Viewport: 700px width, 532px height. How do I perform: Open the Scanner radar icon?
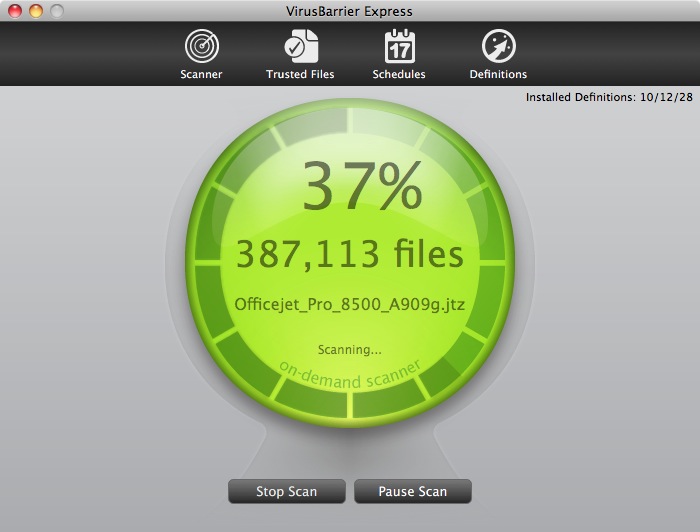coord(202,46)
